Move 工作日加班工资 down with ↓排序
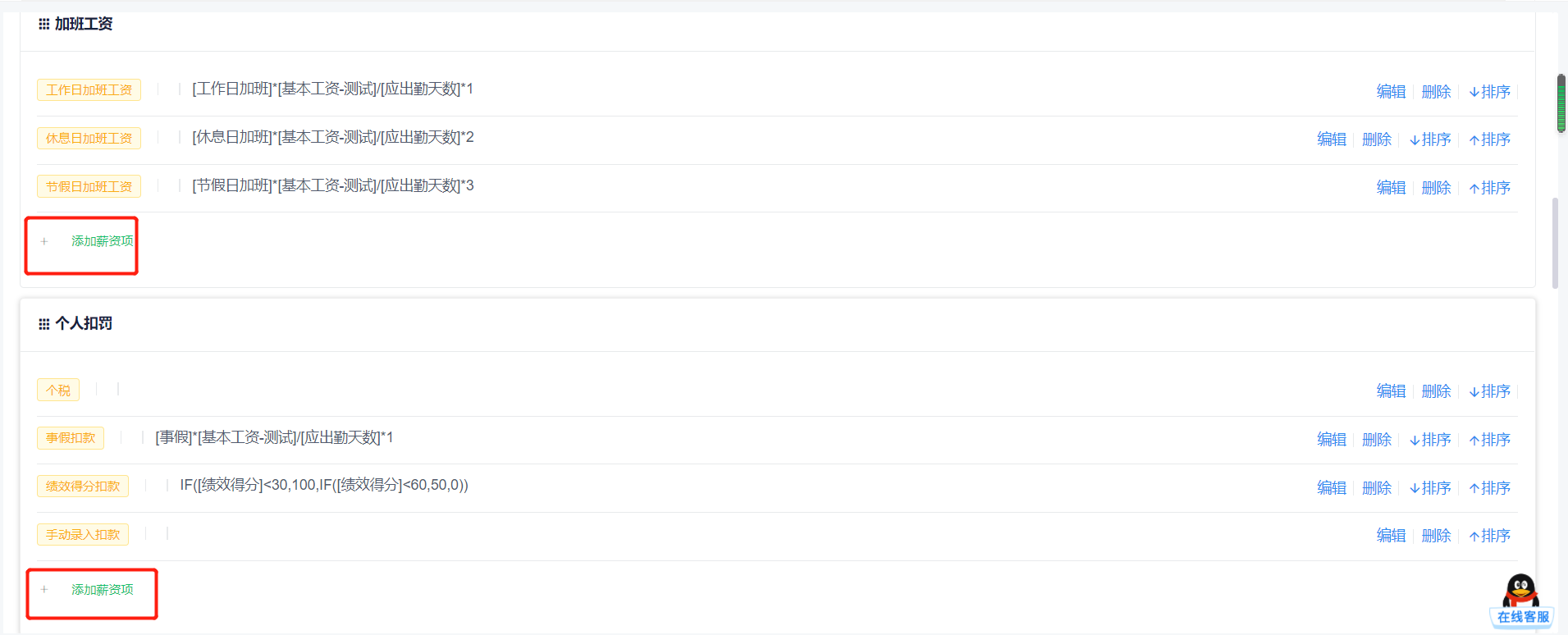This screenshot has width=1568, height=635. click(x=1489, y=92)
